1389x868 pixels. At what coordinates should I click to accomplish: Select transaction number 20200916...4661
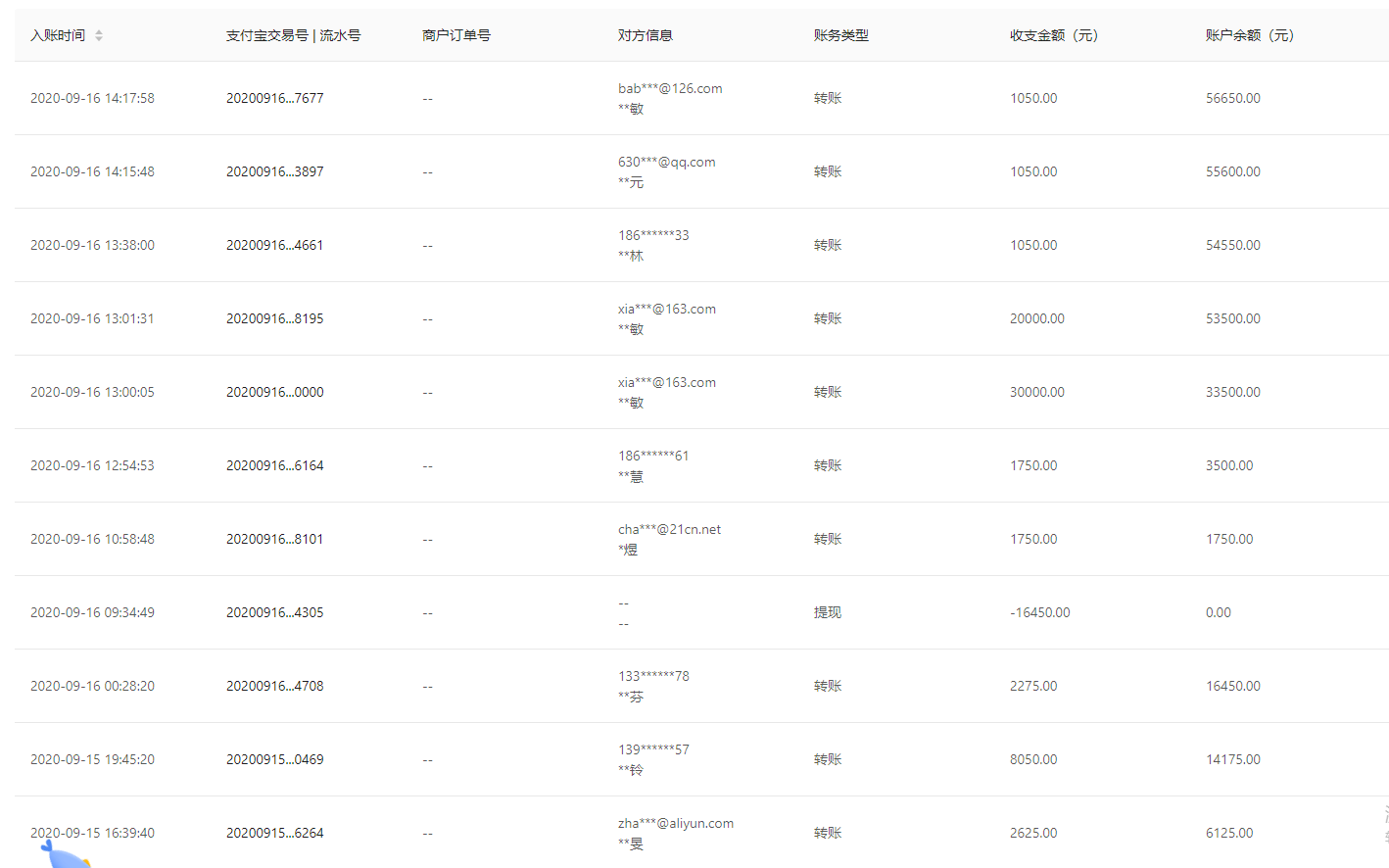point(274,245)
